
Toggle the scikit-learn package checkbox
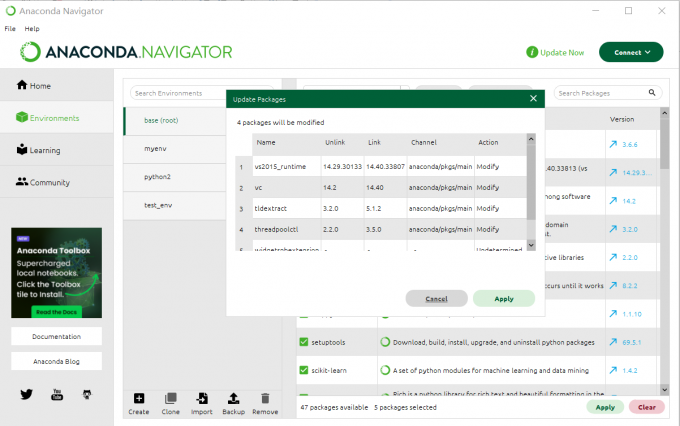coord(304,370)
